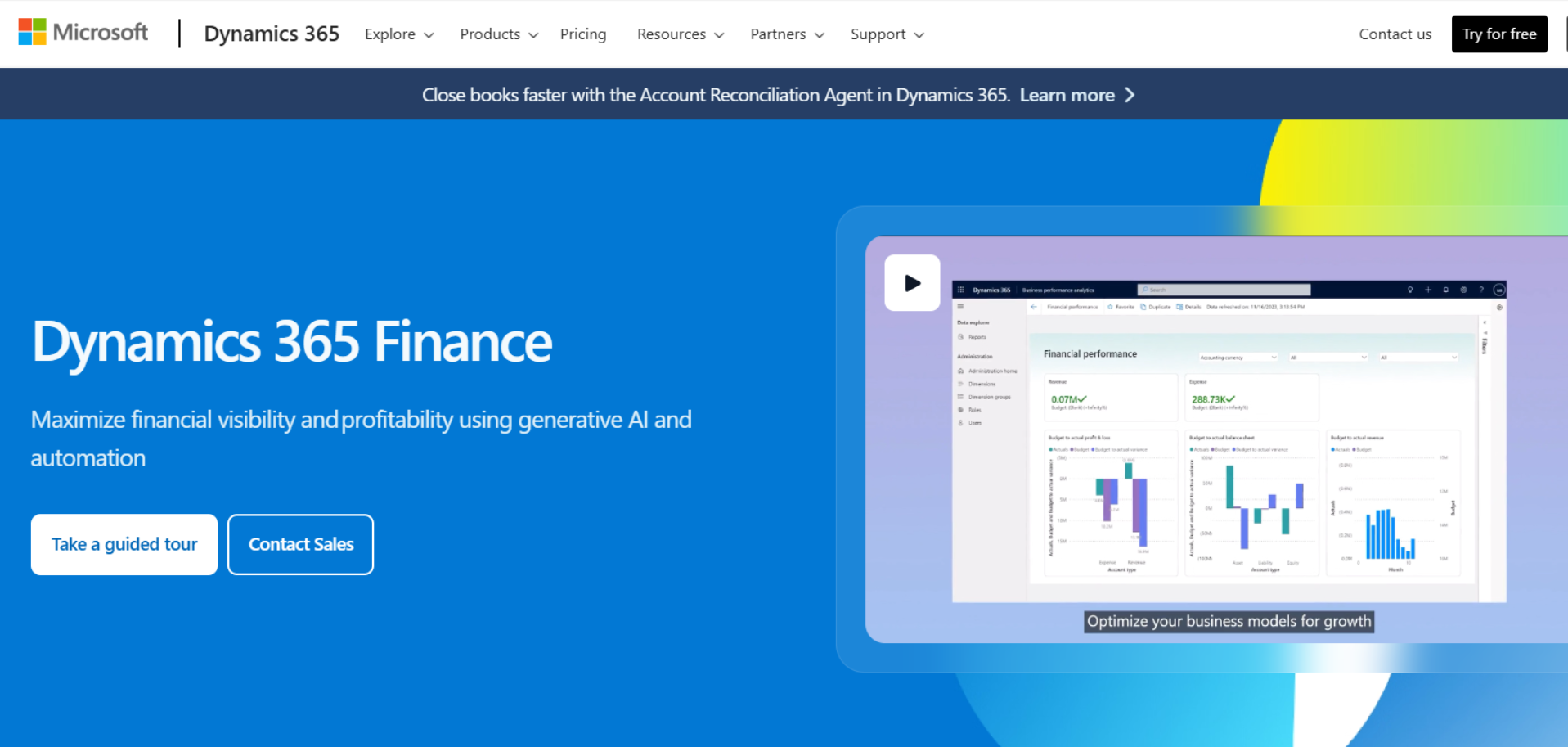Open the Dynamics 365 app launcher grid icon

960,290
